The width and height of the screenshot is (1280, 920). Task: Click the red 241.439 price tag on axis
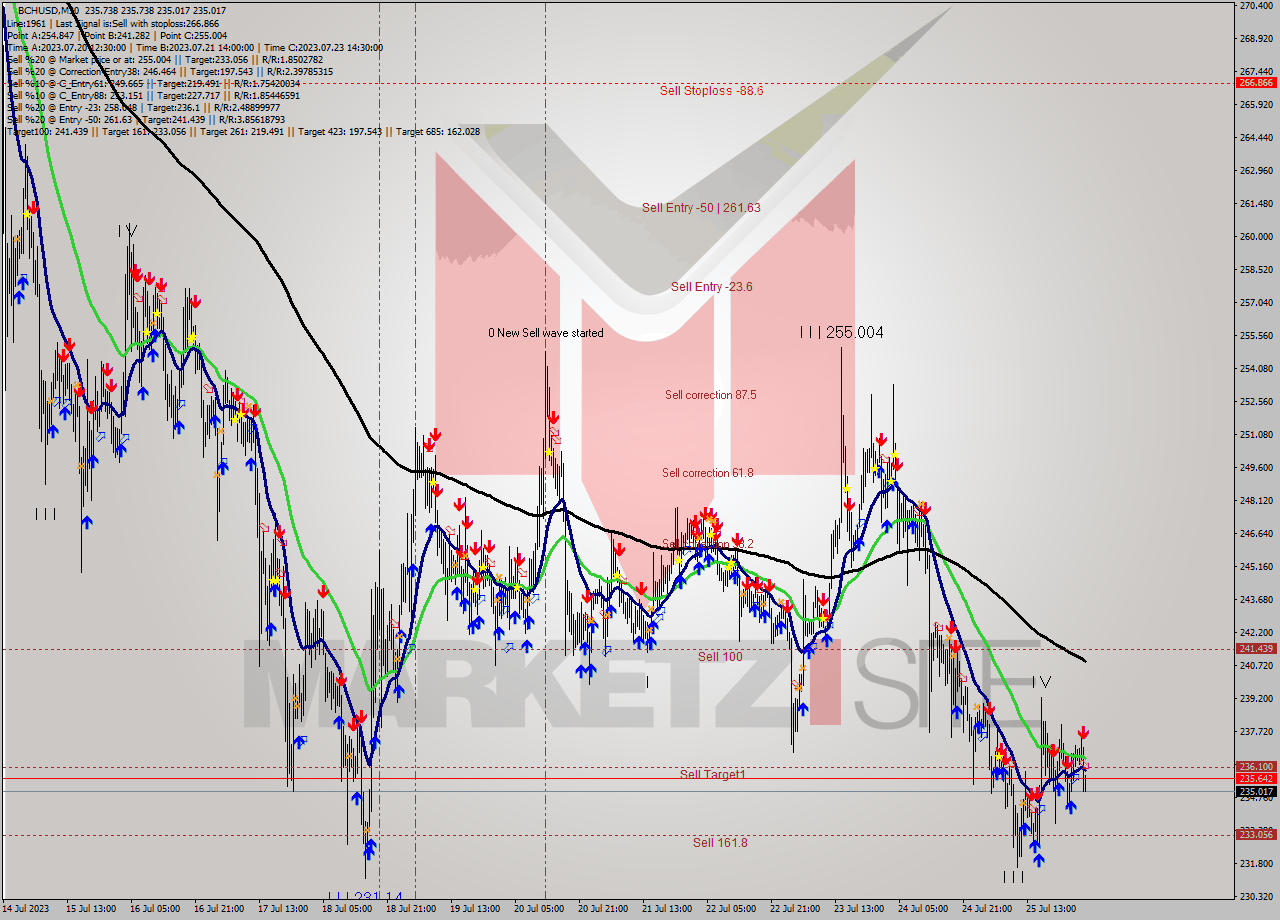pyautogui.click(x=1255, y=649)
